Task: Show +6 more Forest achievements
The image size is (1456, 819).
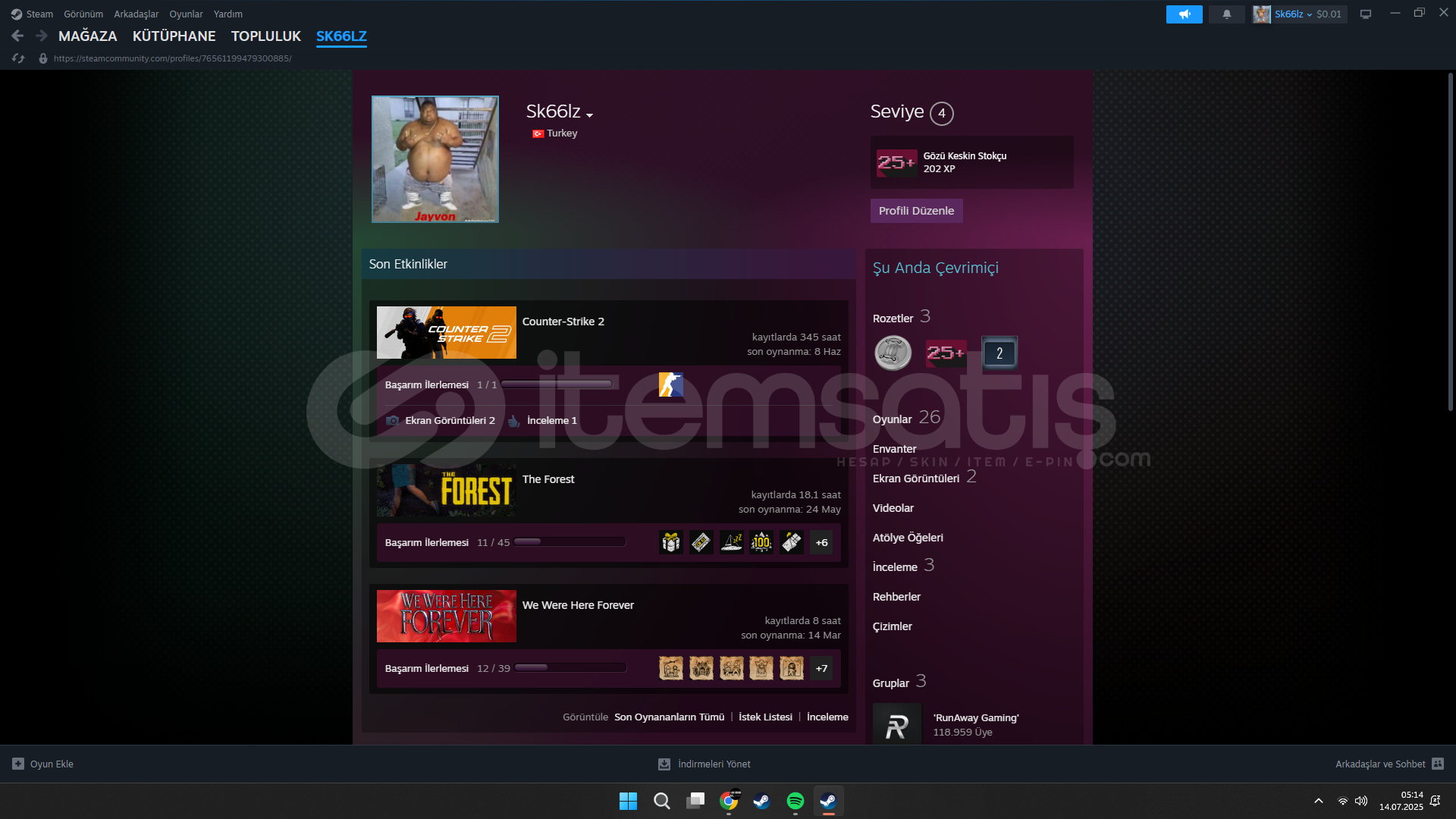Action: (821, 542)
